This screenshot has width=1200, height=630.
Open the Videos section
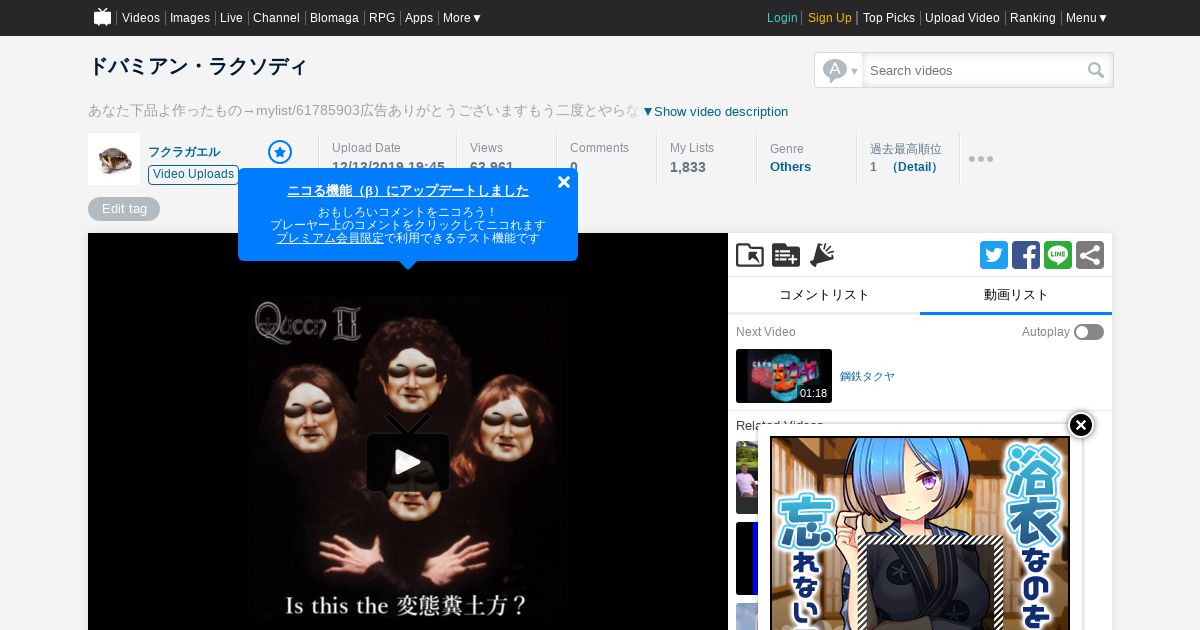141,18
